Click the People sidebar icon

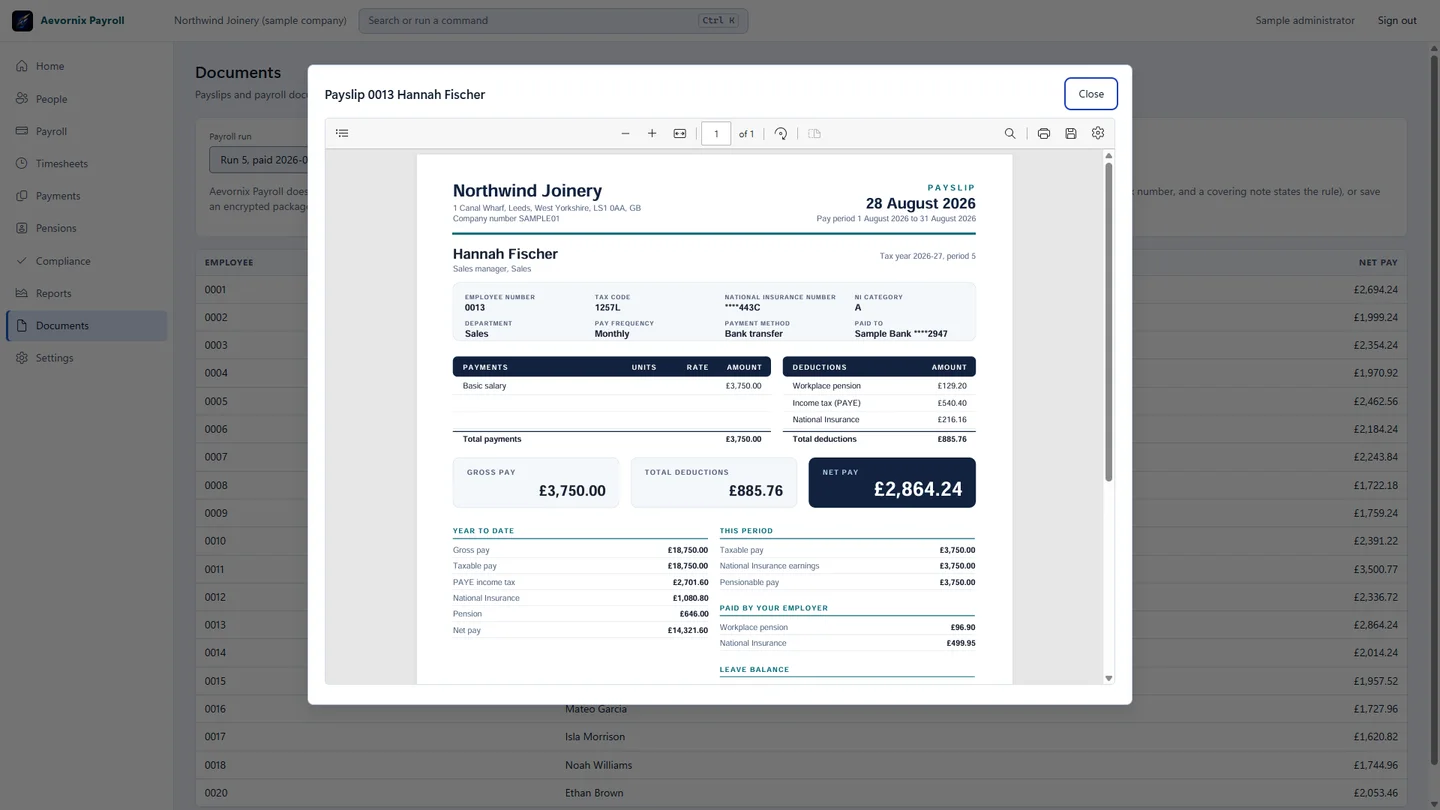tap(22, 99)
